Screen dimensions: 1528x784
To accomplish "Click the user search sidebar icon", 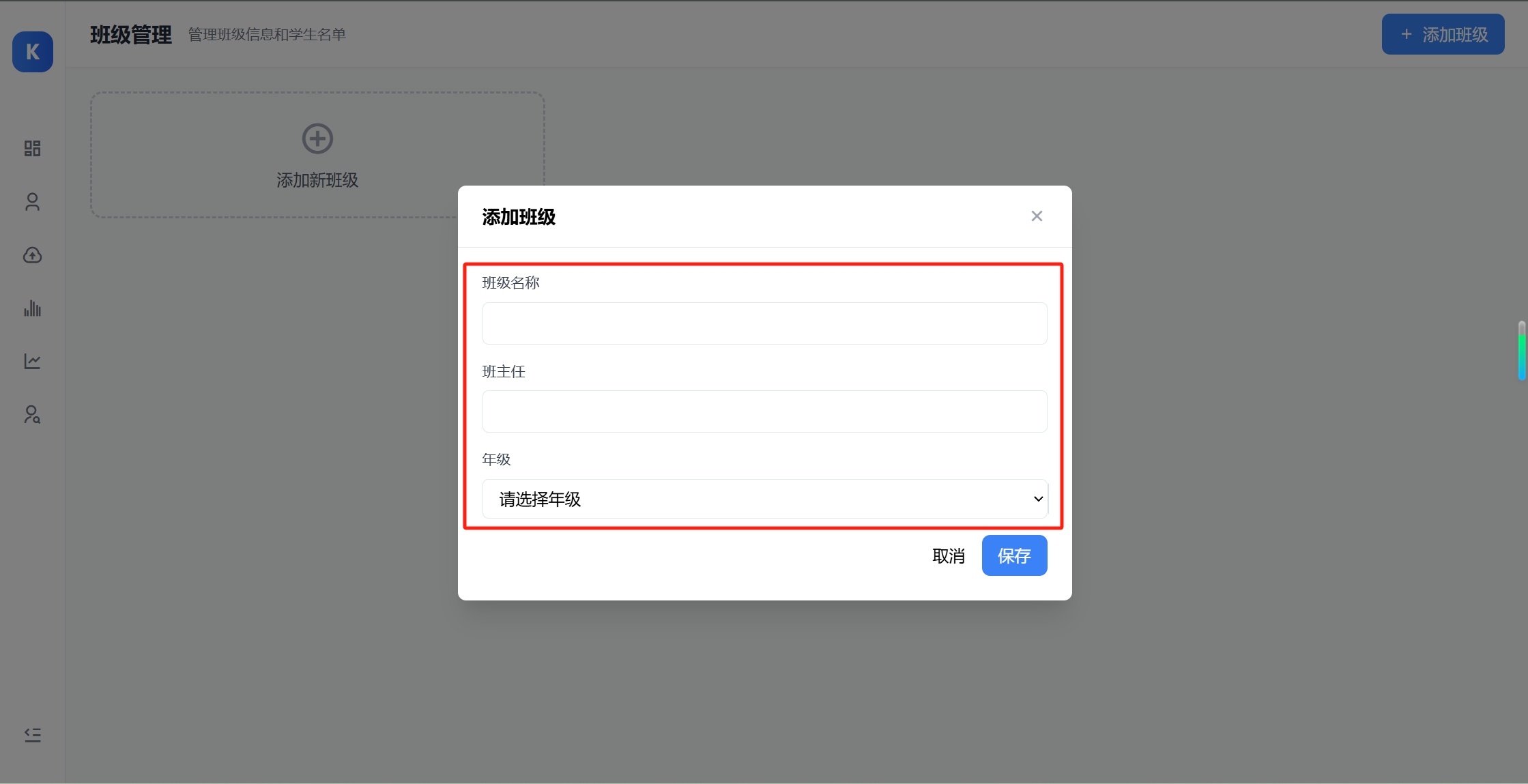I will coord(33,415).
